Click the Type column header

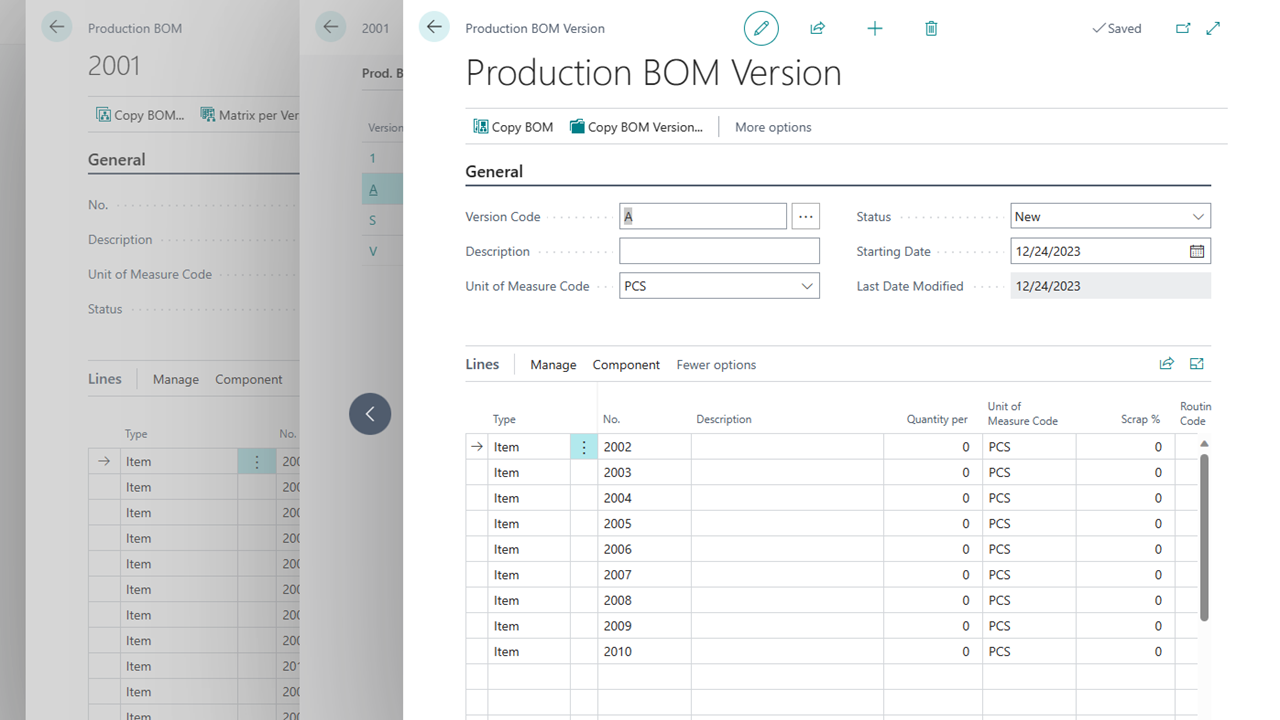(504, 419)
